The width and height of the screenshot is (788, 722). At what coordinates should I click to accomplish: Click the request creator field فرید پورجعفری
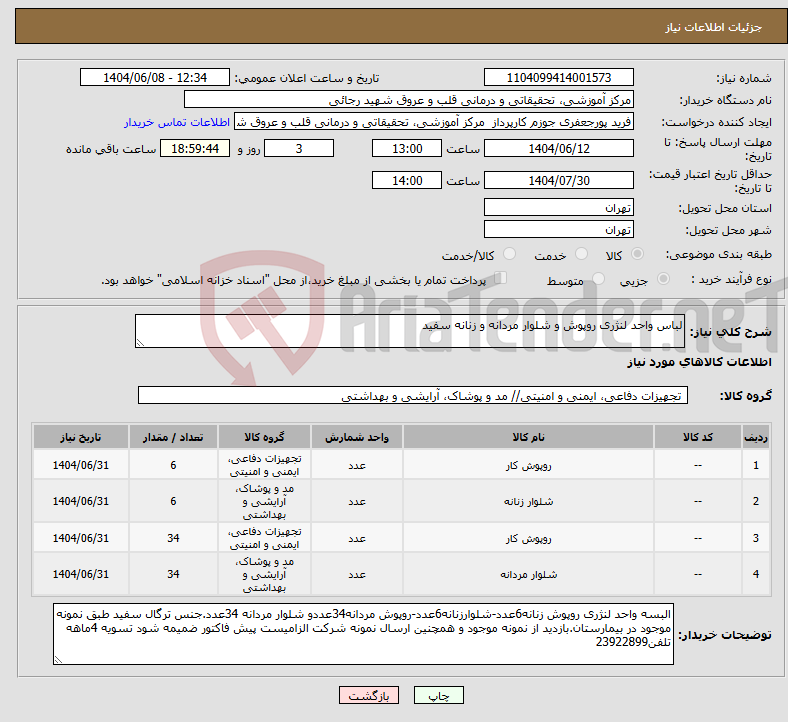click(434, 122)
